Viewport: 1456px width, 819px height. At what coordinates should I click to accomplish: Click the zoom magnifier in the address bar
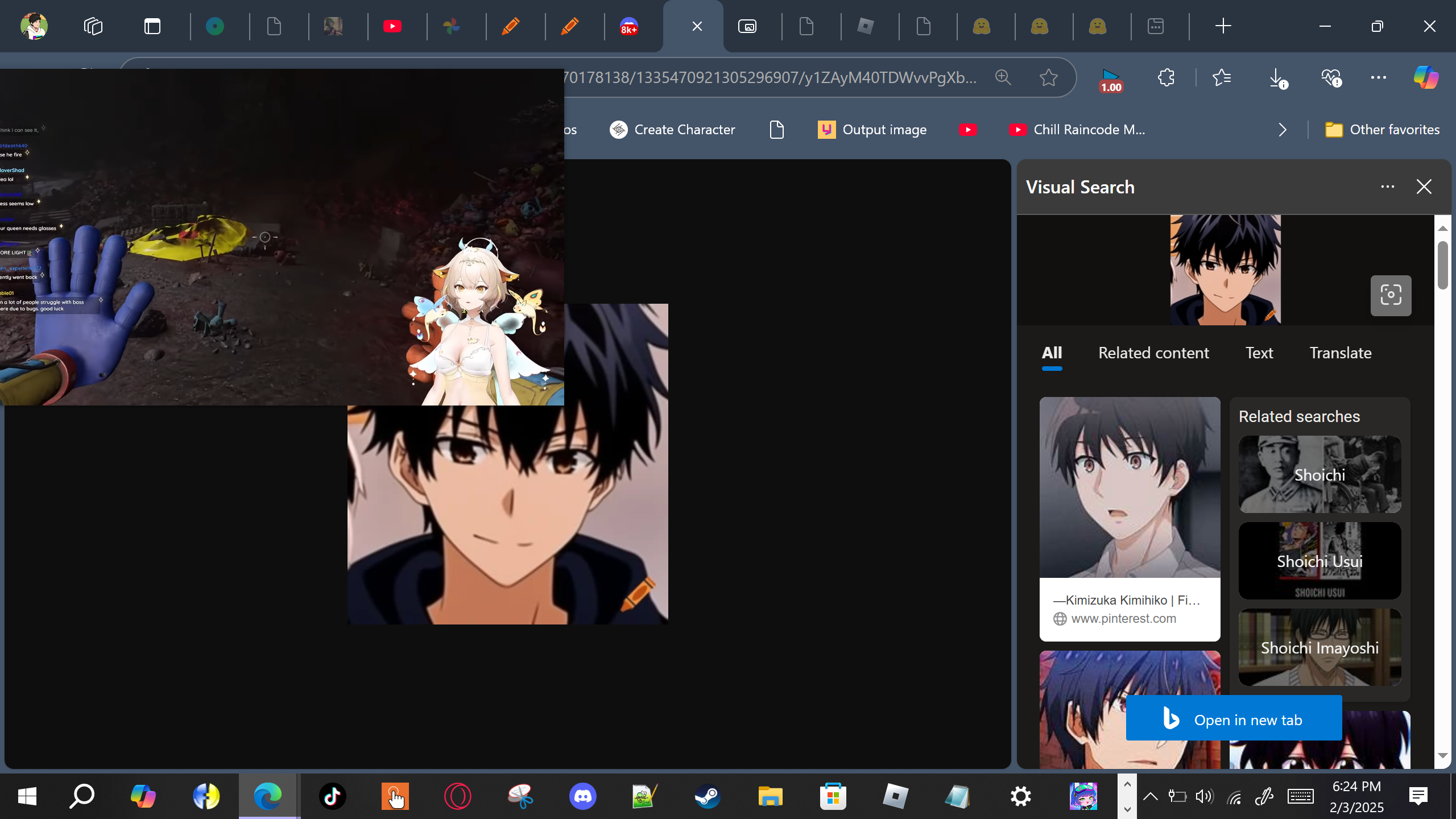(1003, 77)
